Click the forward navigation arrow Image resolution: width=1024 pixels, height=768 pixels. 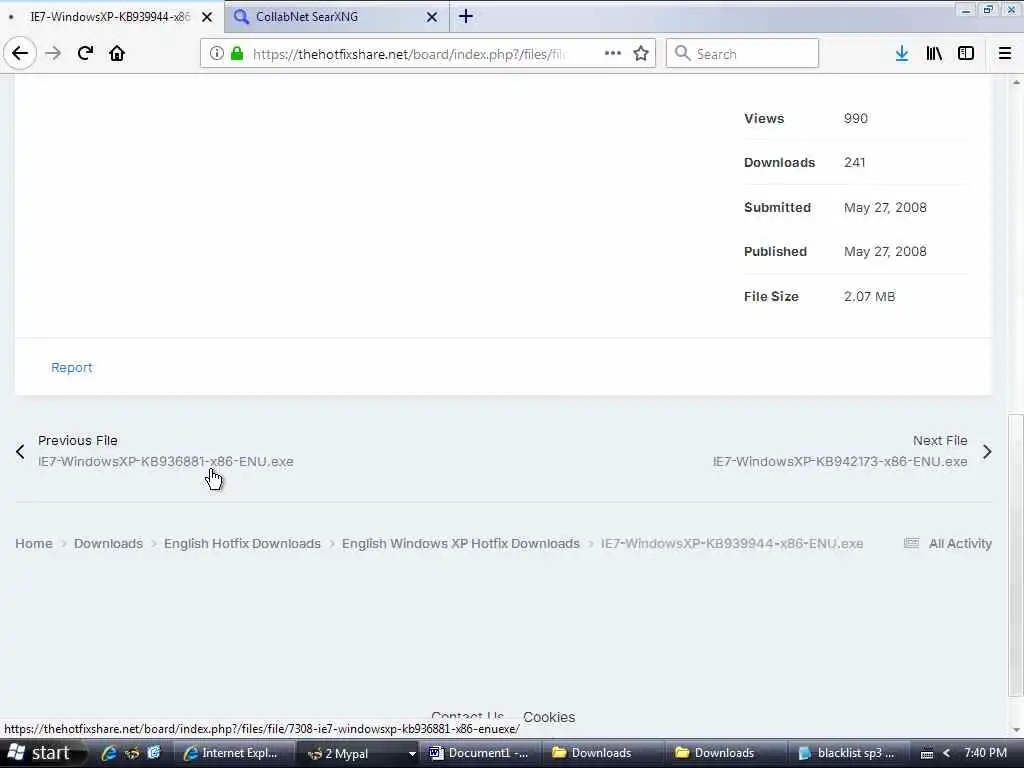[x=53, y=53]
